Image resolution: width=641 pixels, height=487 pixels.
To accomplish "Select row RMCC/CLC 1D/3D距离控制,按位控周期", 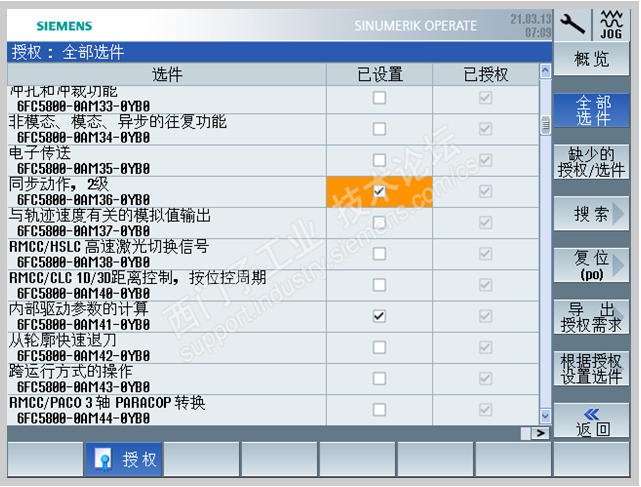I will point(273,285).
